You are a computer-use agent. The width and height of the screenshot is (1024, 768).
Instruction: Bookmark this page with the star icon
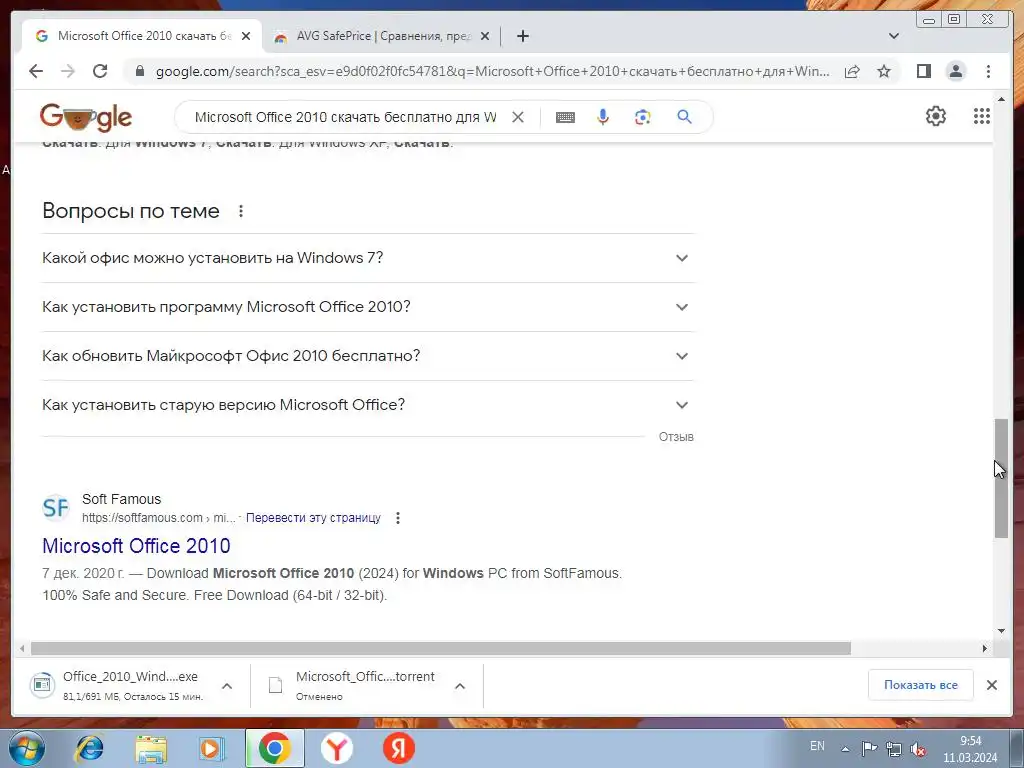coord(884,71)
